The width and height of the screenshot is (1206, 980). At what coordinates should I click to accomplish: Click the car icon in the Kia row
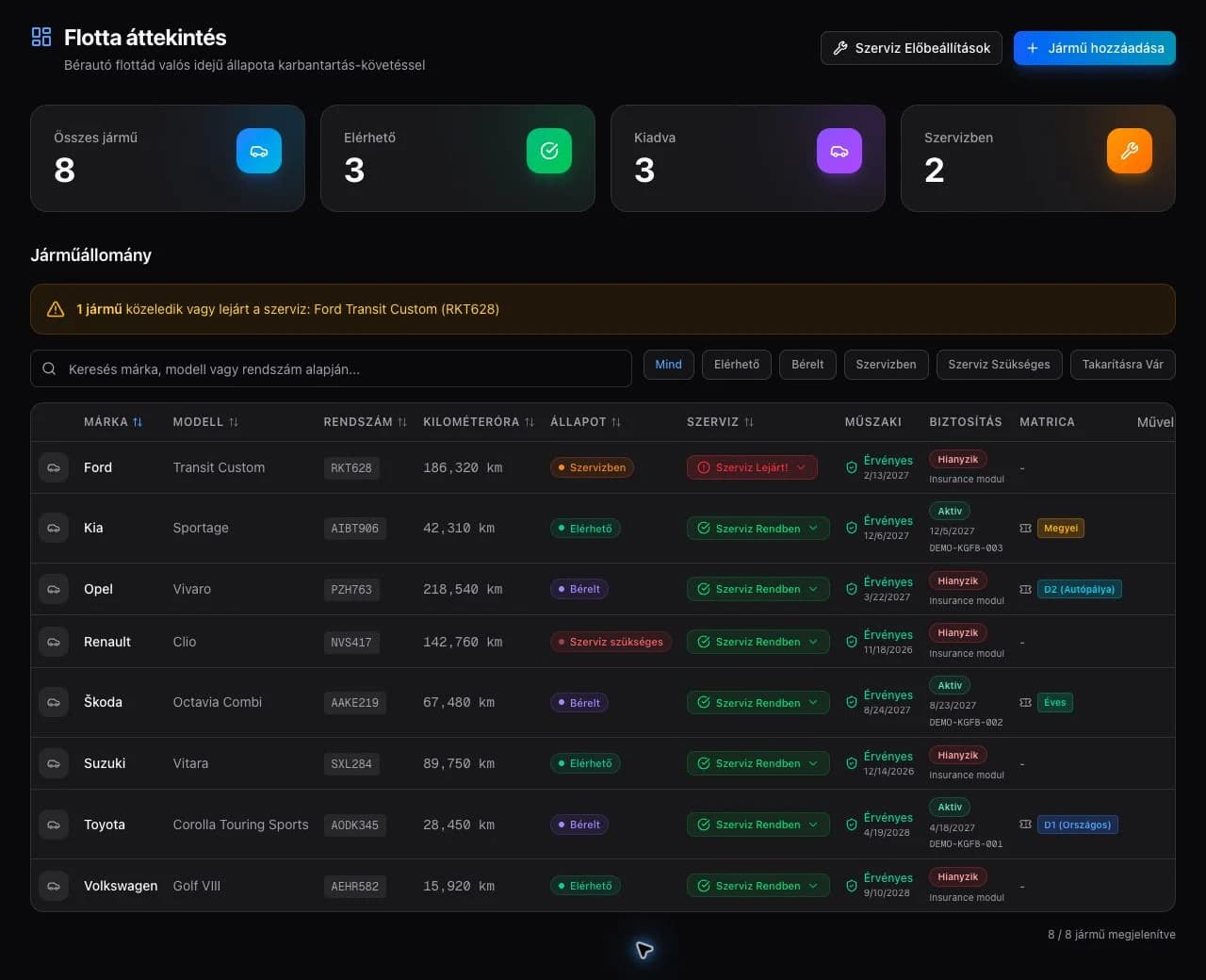(54, 528)
